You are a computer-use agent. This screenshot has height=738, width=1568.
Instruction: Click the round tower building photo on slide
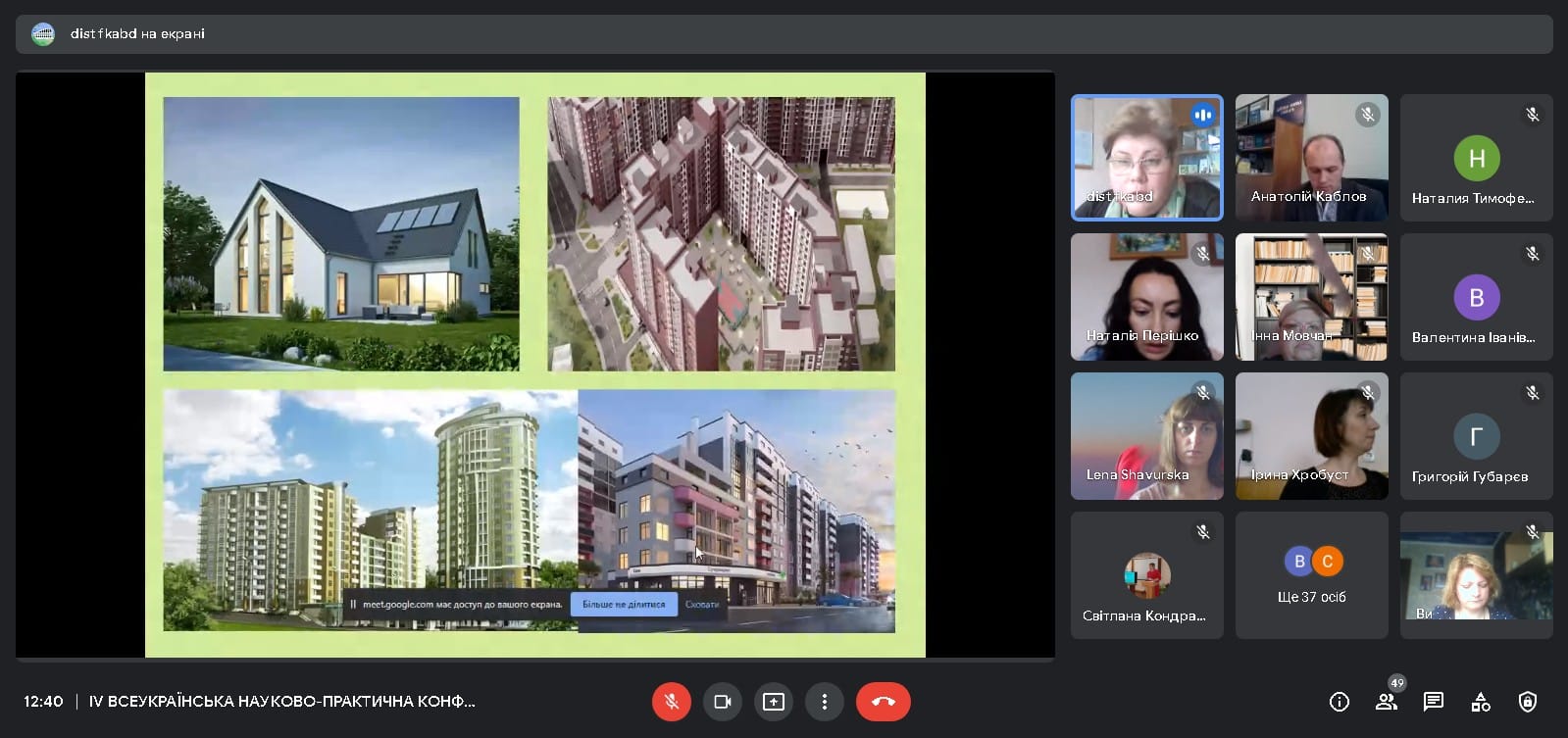[x=371, y=510]
